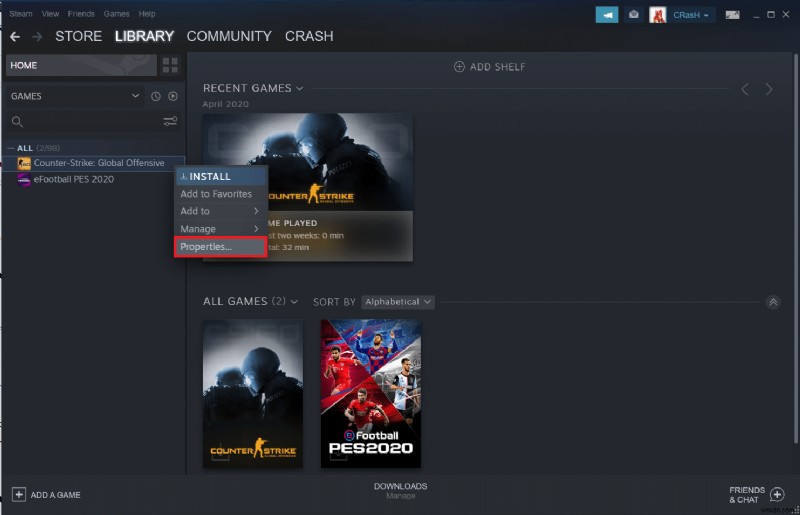
Task: Click the back navigation arrow
Action: [x=15, y=37]
